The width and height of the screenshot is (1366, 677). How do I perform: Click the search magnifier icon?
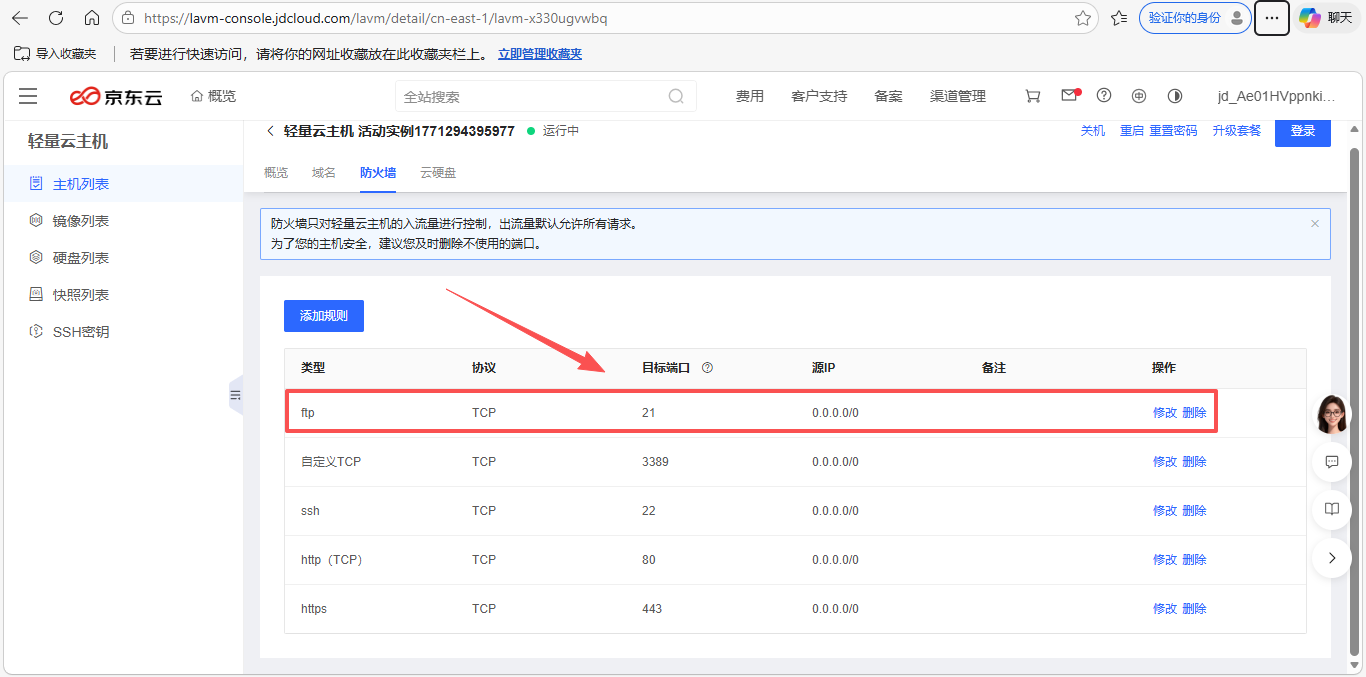[676, 97]
